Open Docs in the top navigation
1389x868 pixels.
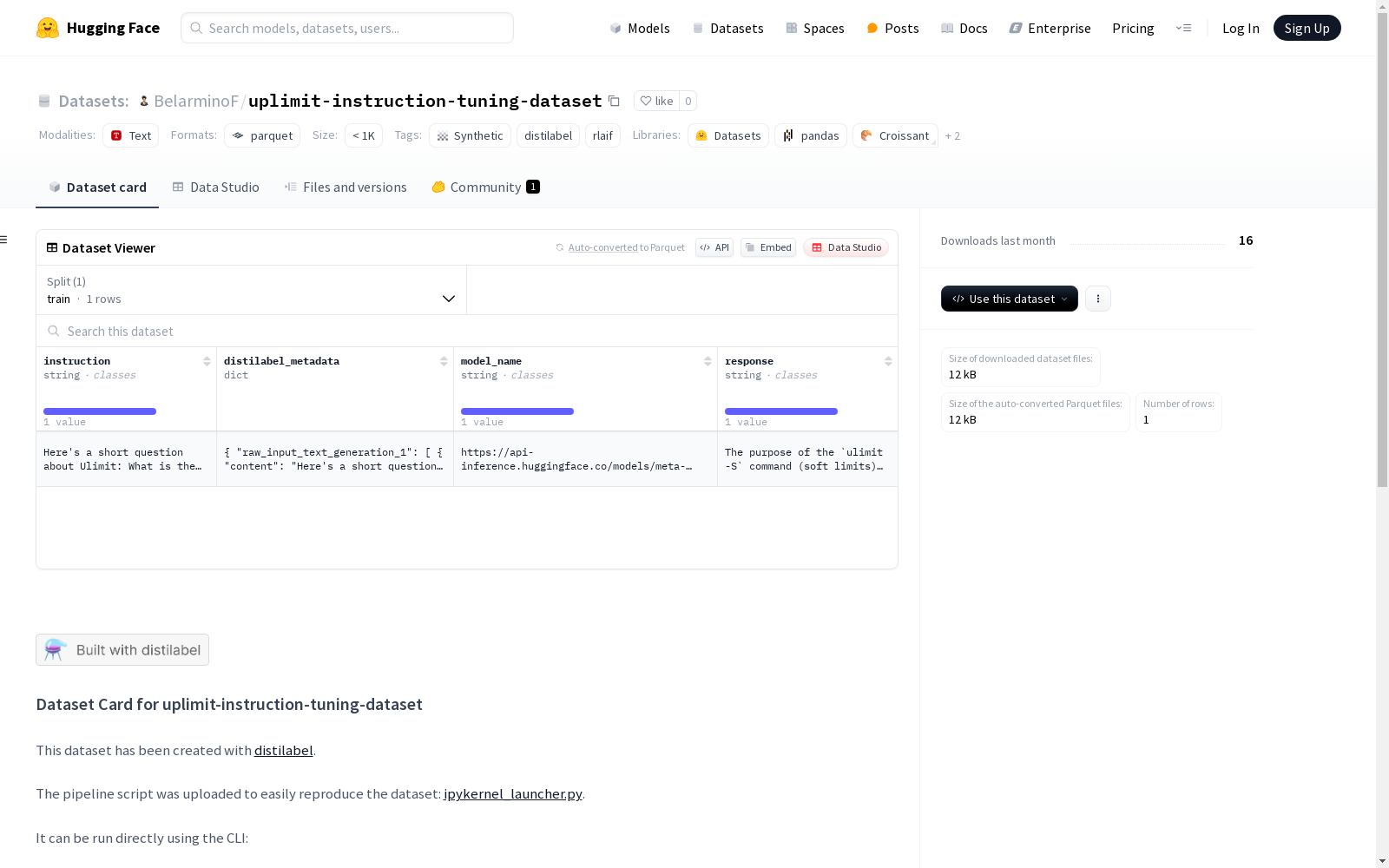[x=964, y=28]
